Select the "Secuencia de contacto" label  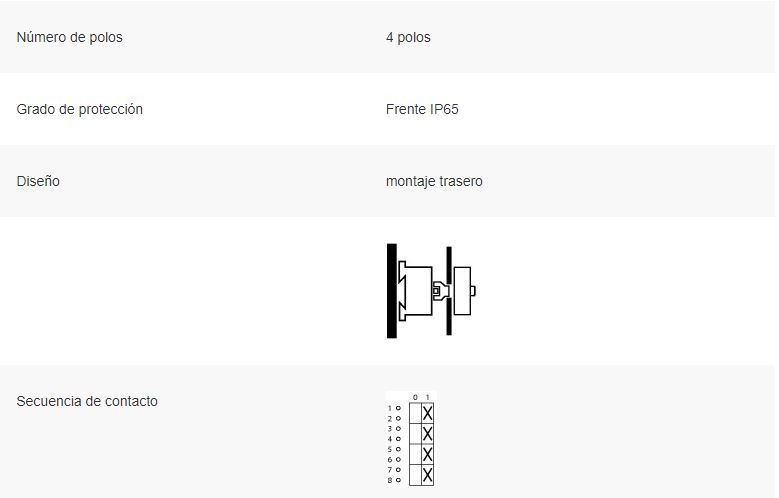[87, 401]
